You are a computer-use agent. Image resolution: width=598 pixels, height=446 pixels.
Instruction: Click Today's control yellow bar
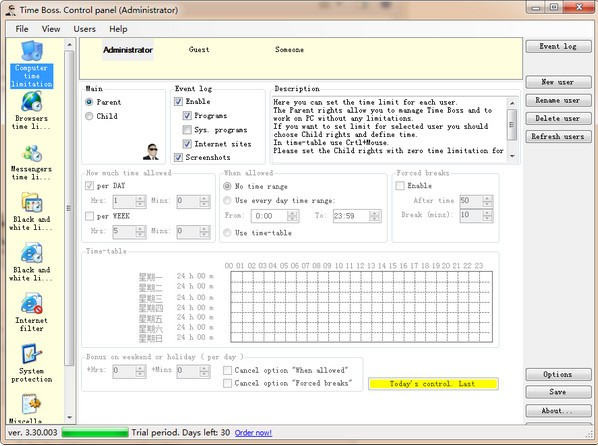click(433, 384)
